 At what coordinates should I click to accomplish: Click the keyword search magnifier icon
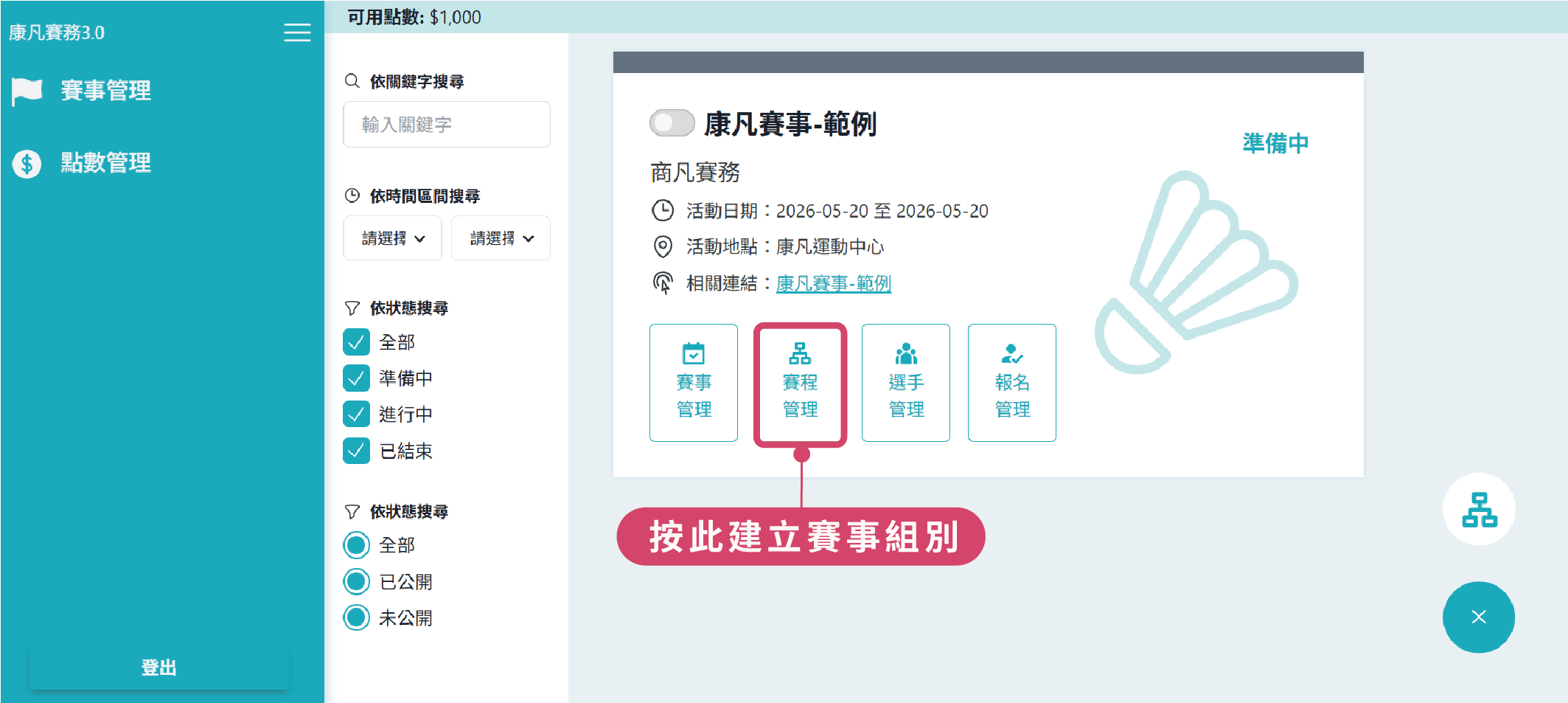352,81
